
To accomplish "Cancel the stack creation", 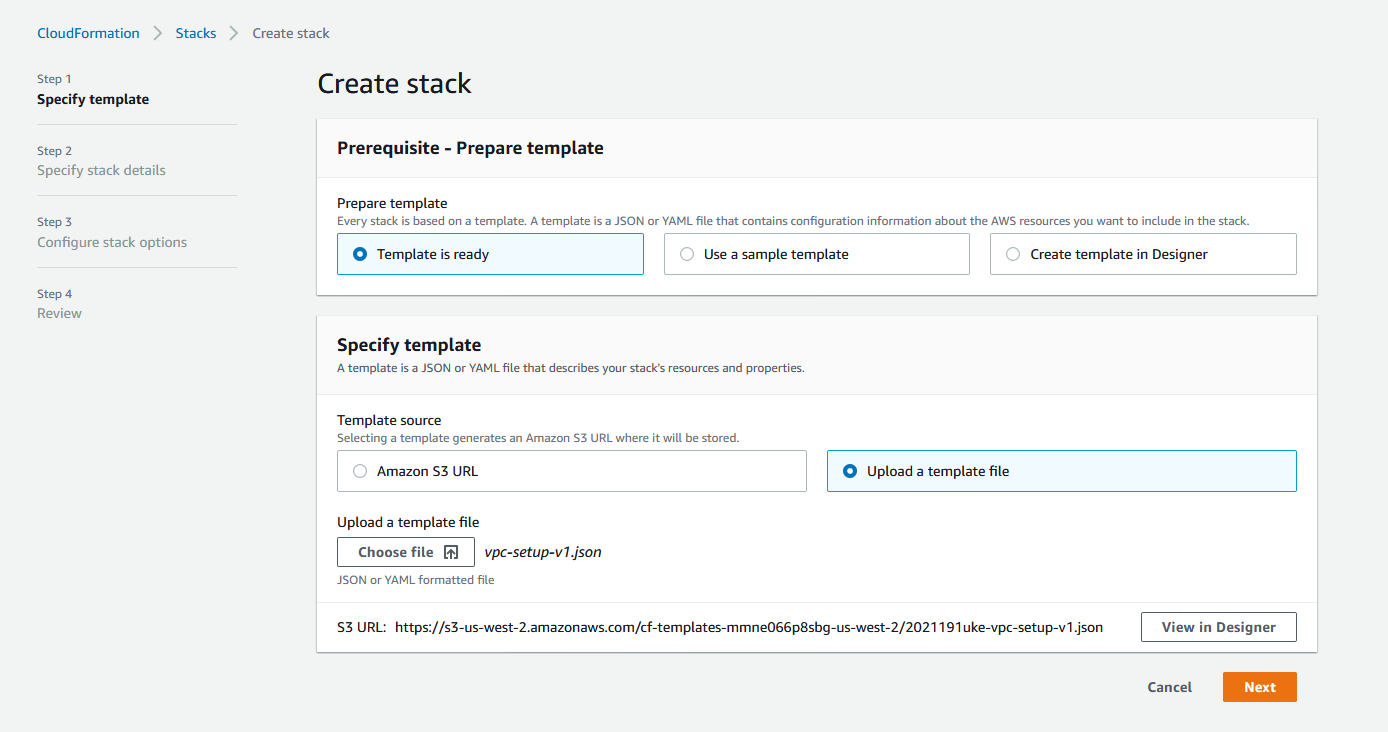I will [x=1169, y=687].
